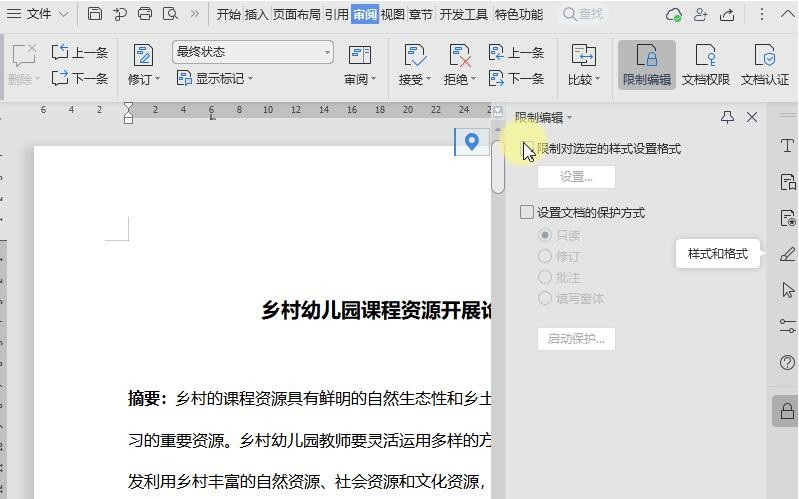The width and height of the screenshot is (799, 499).
Task: Click the print icon in quick access toolbar
Action: click(x=145, y=14)
